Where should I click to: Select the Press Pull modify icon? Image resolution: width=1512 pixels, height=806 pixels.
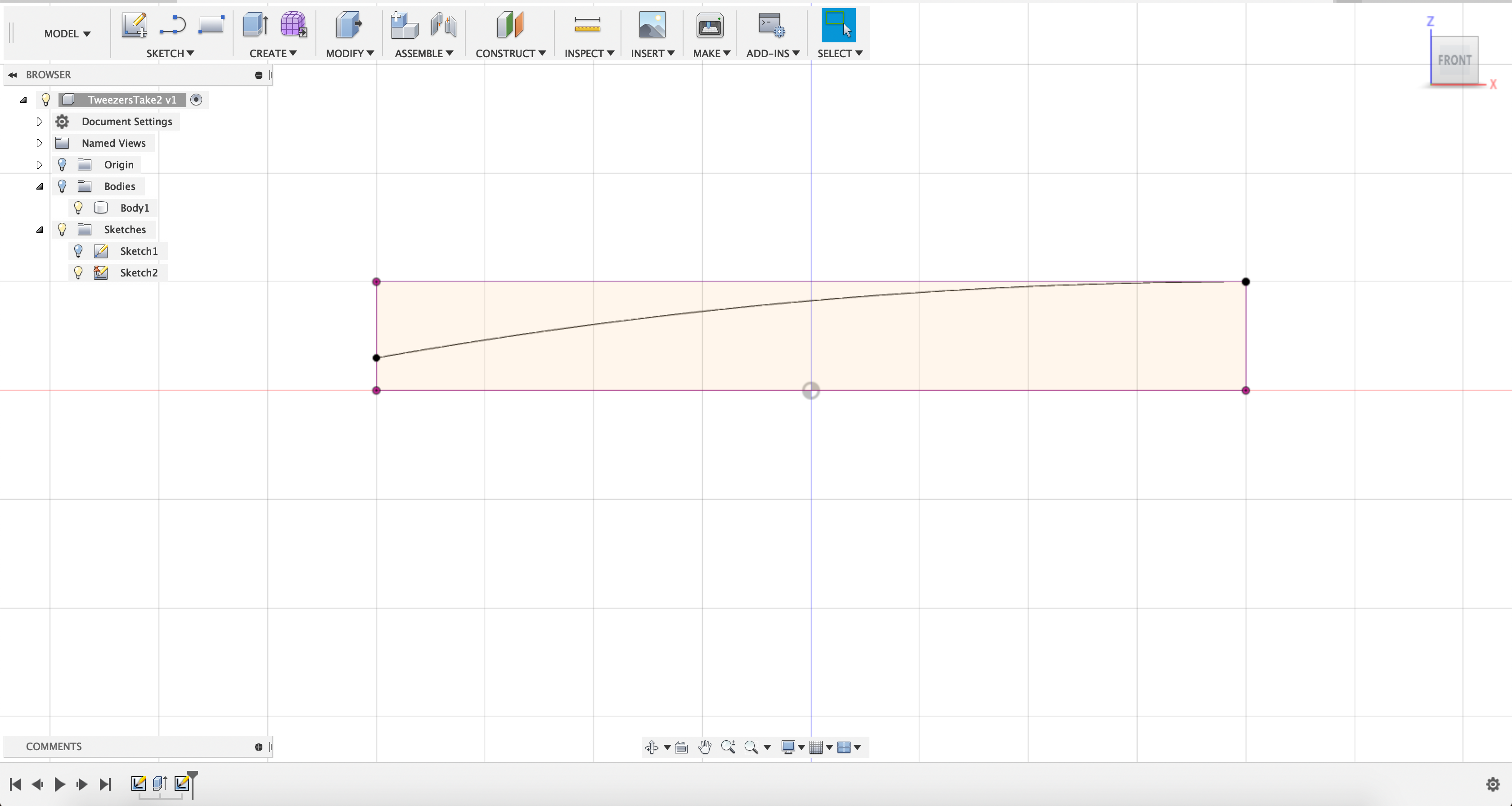(x=349, y=25)
